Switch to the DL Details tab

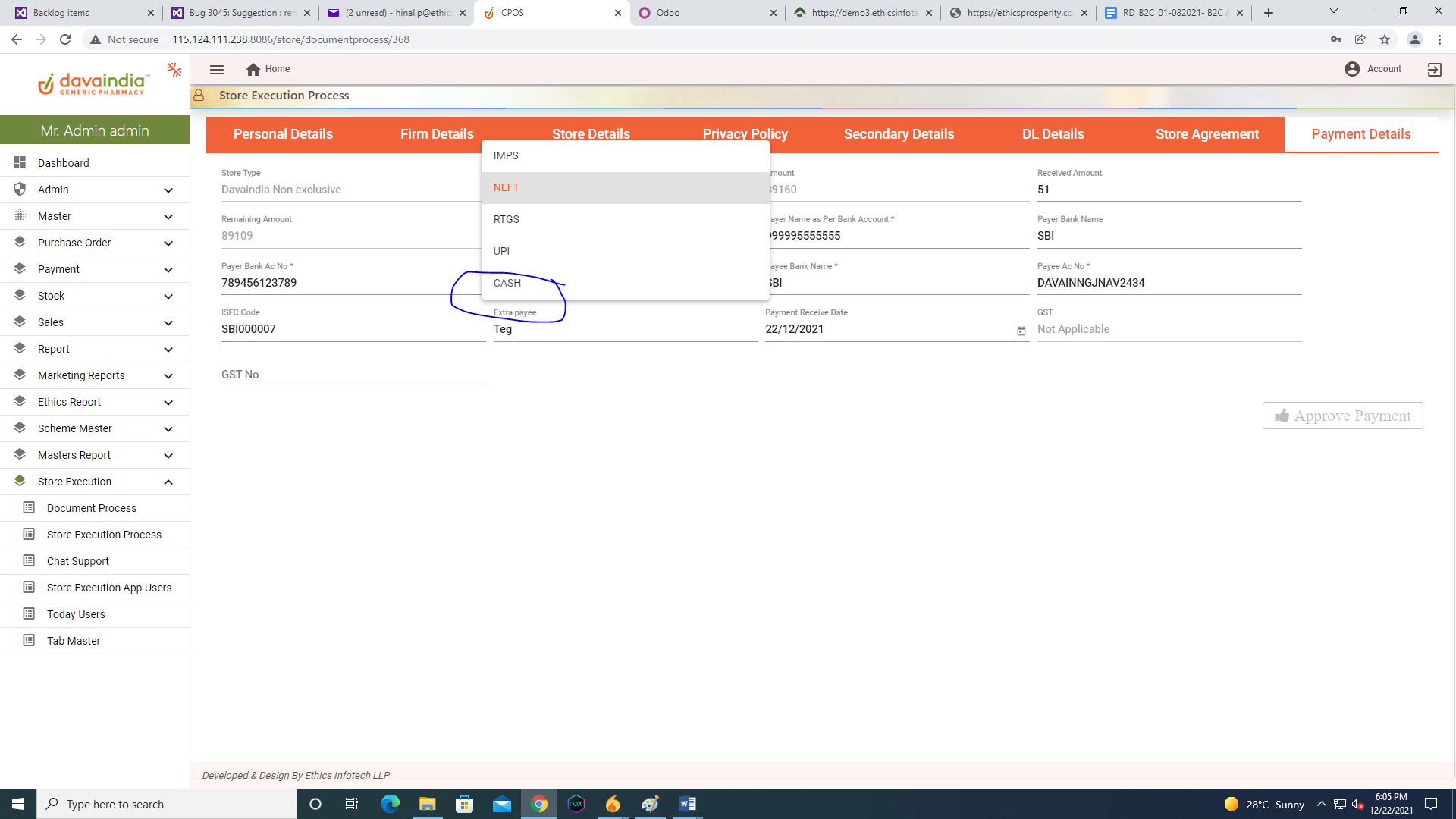point(1053,134)
